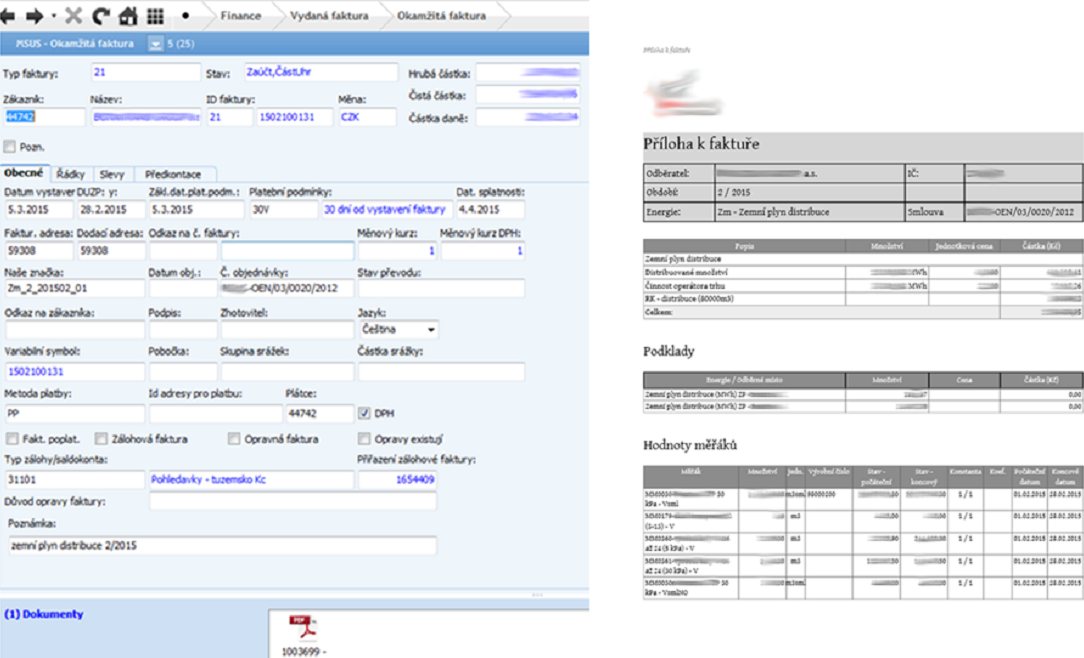Click the Poznámka field zemní plyn distribuce
The image size is (1084, 658).
point(222,545)
